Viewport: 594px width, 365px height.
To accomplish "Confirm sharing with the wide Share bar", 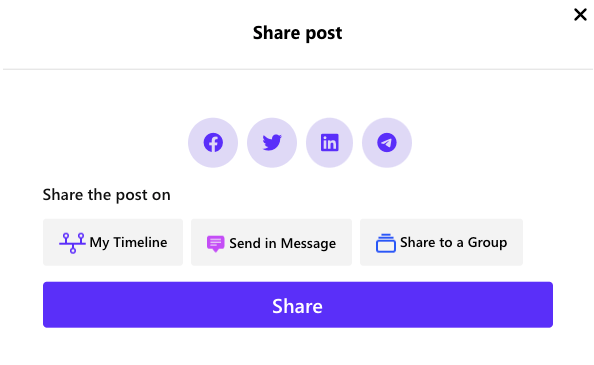I will click(298, 305).
